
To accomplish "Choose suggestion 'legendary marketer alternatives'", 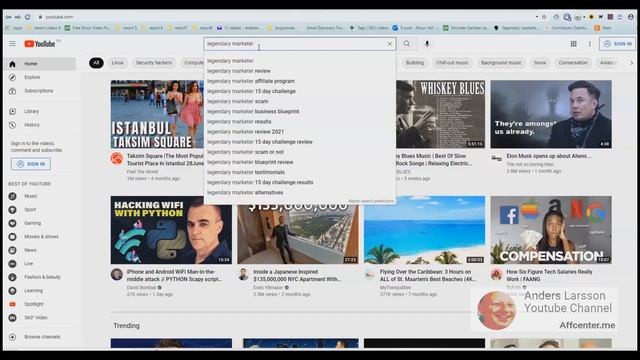I will [x=300, y=193].
